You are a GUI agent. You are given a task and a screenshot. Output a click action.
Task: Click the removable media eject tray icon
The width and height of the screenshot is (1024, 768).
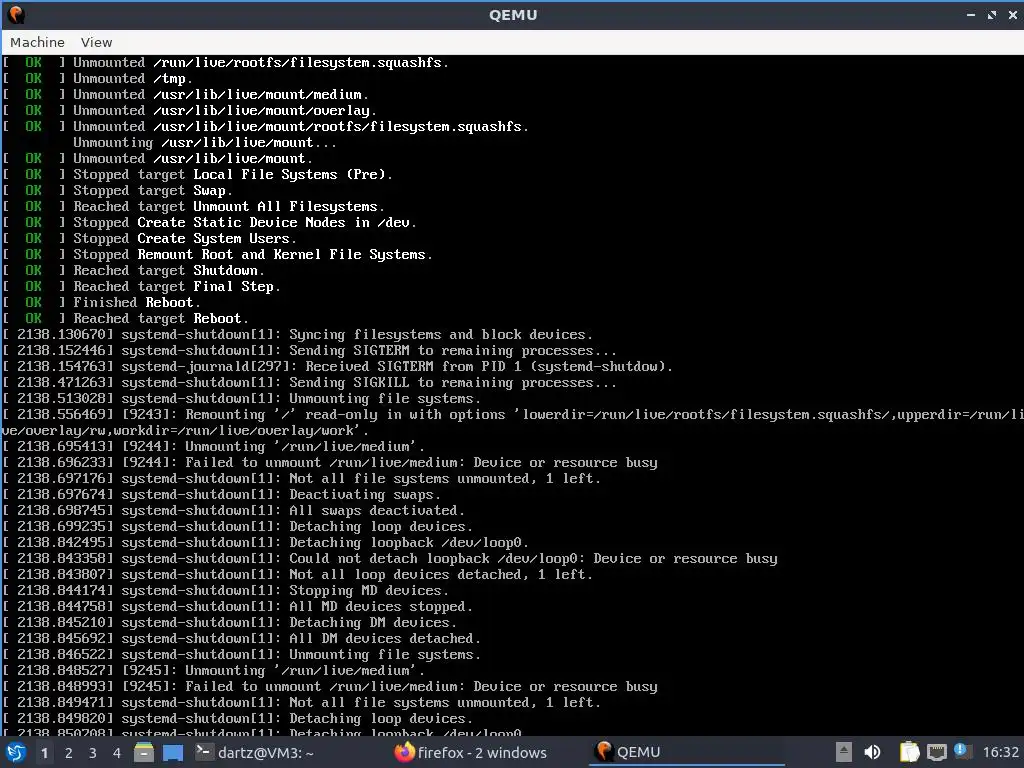click(844, 752)
